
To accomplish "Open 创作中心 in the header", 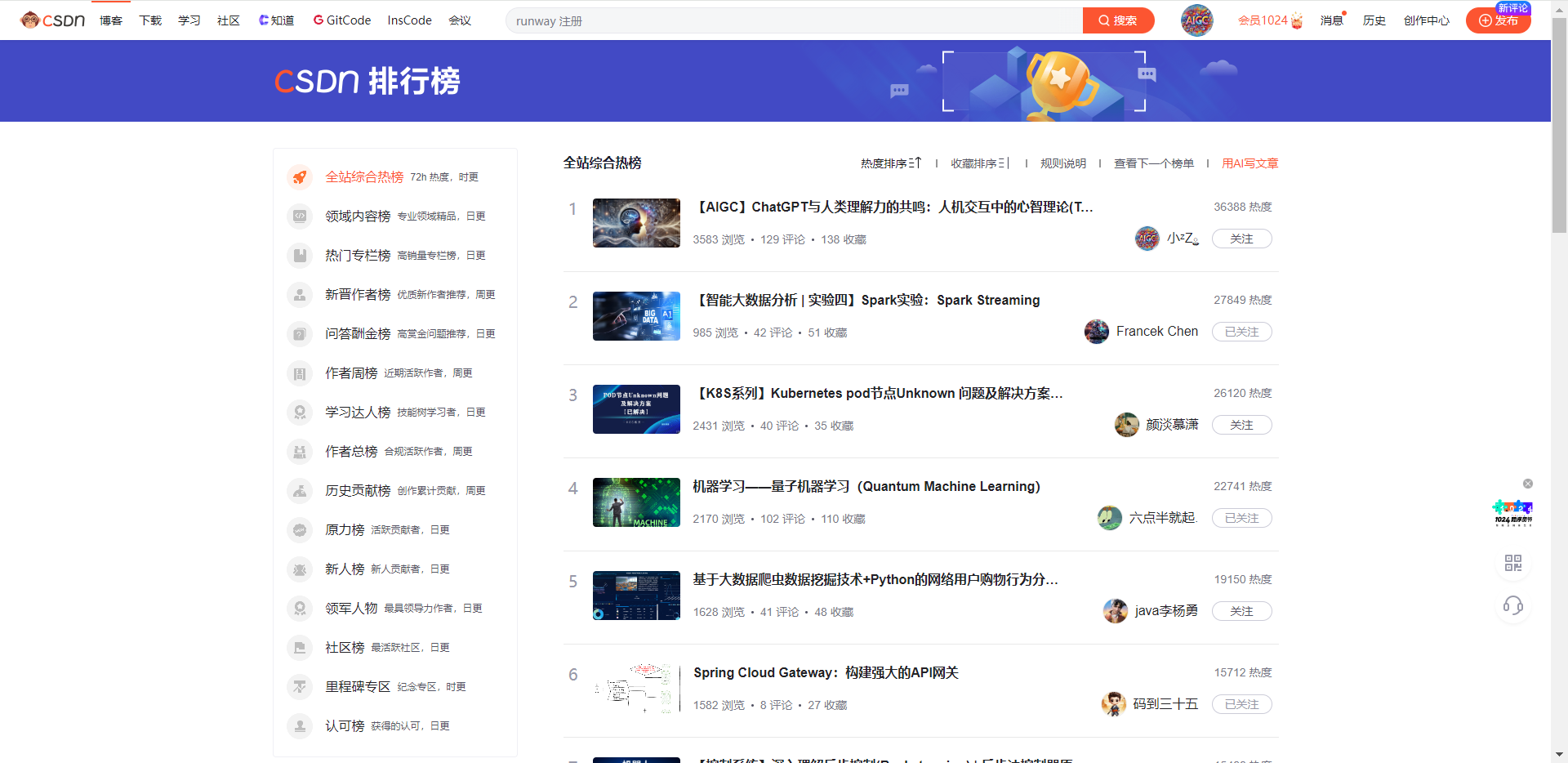I will point(1427,20).
